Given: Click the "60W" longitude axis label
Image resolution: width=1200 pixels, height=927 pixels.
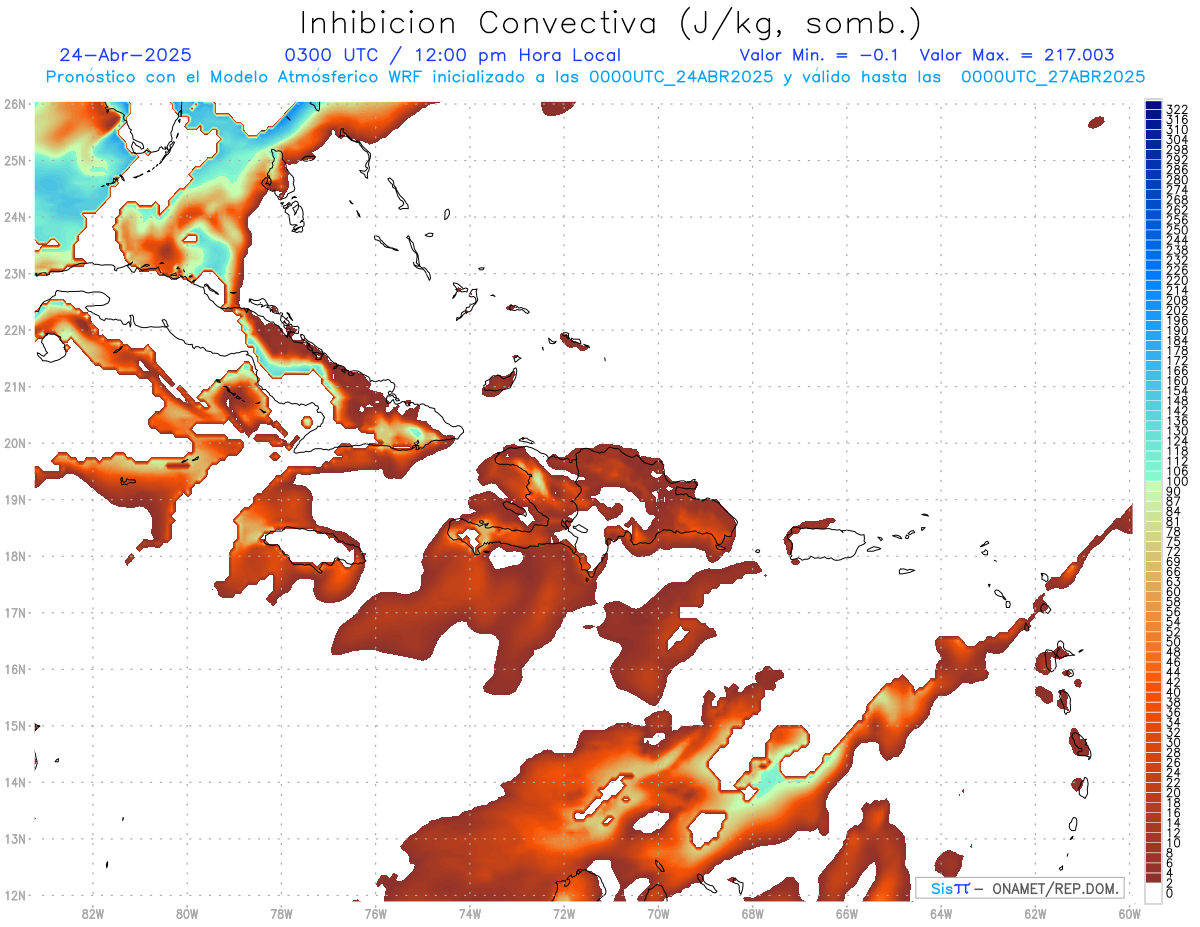Looking at the screenshot, I should click(x=1129, y=913).
